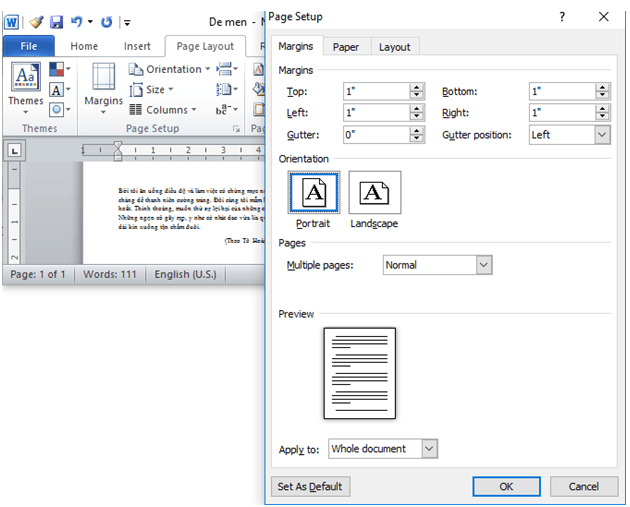This screenshot has width=630, height=507.
Task: Open the Insert ribbon tab
Action: [137, 46]
